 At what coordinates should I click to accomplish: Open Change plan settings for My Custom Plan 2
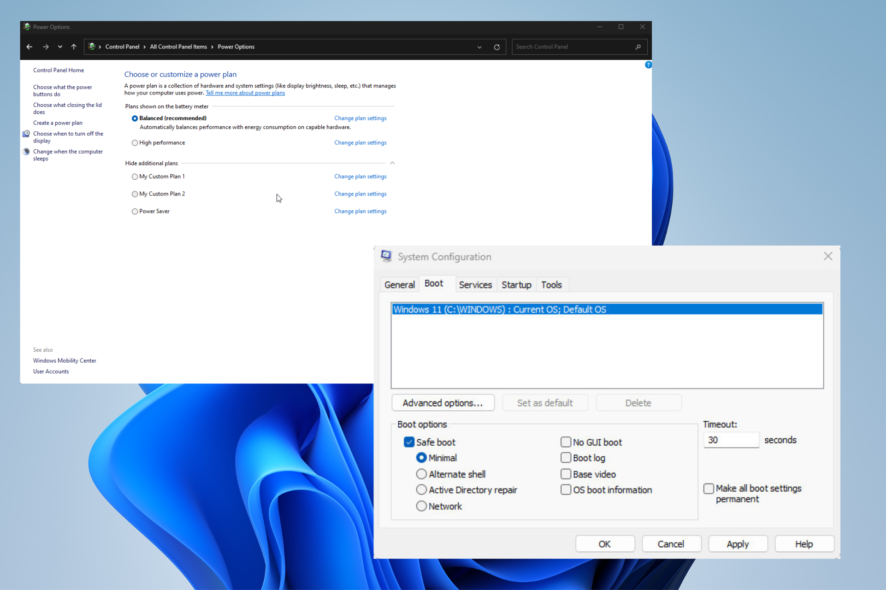[361, 194]
